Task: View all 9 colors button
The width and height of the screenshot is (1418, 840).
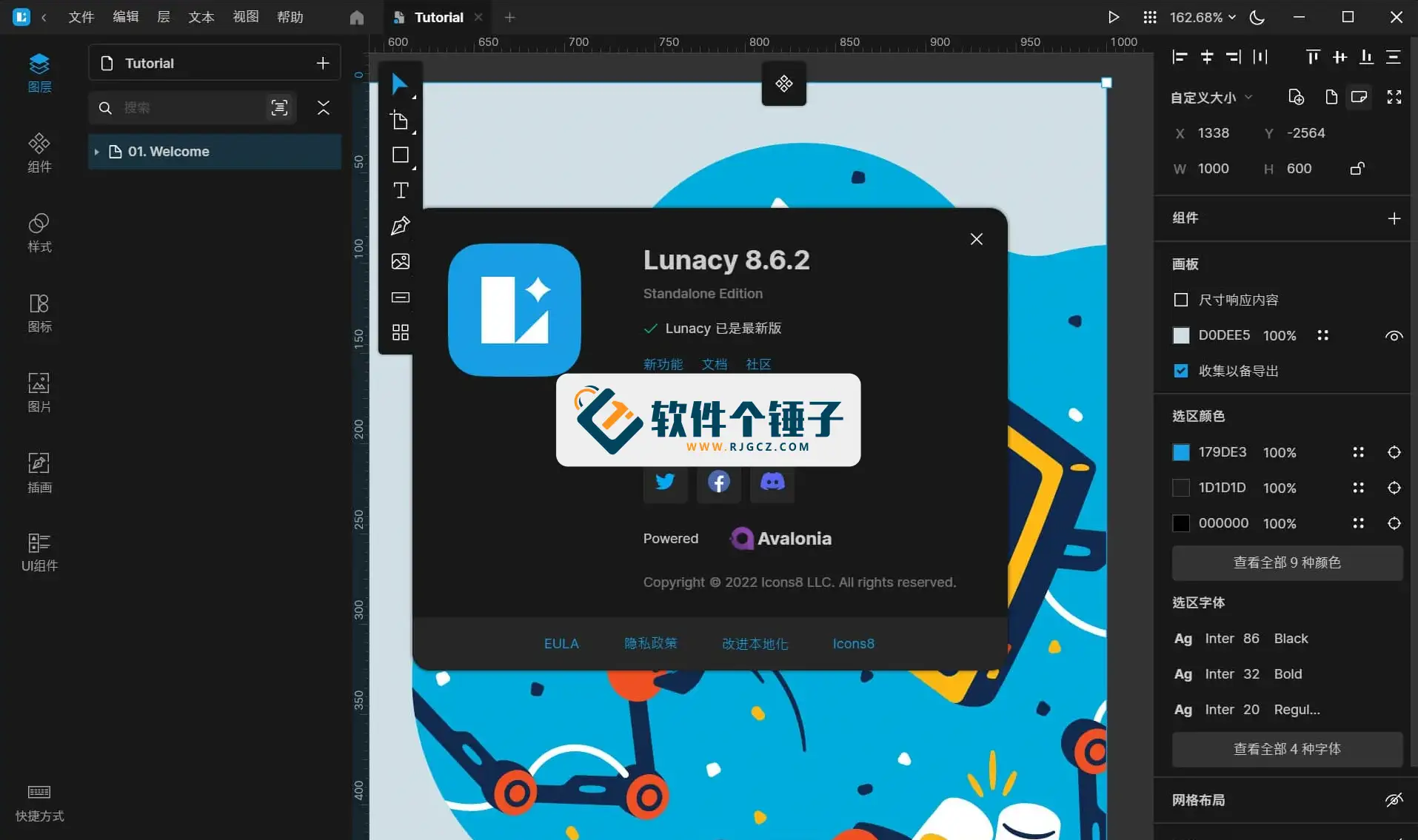Action: click(1287, 563)
